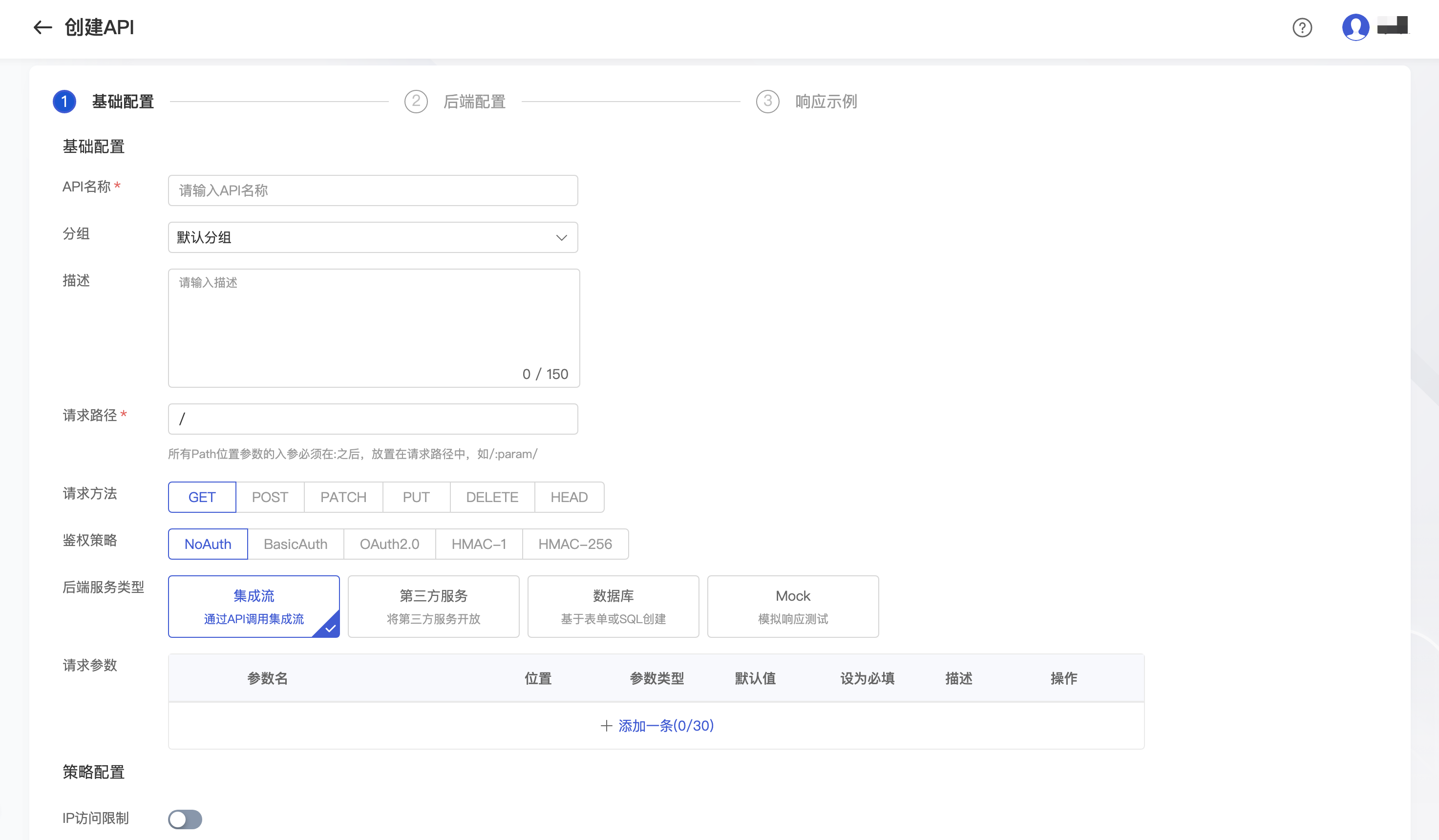Click the 基础配置 step label
Viewport: 1439px width, 840px height.
[x=123, y=102]
